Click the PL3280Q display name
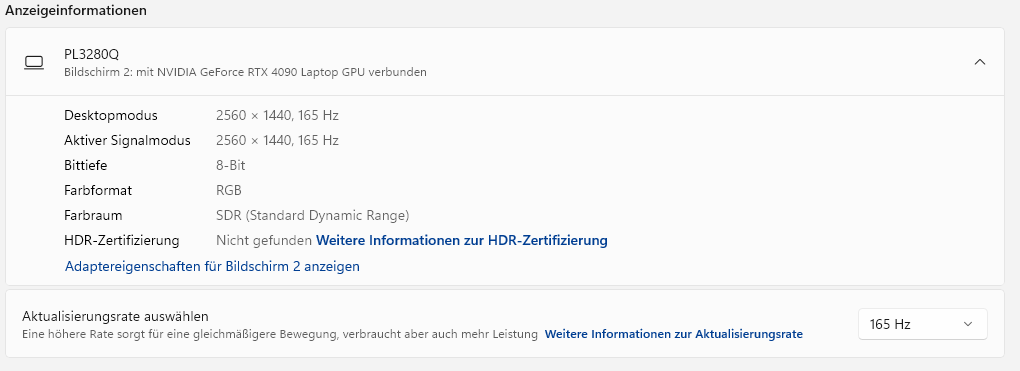This screenshot has height=371, width=1020. [x=91, y=55]
